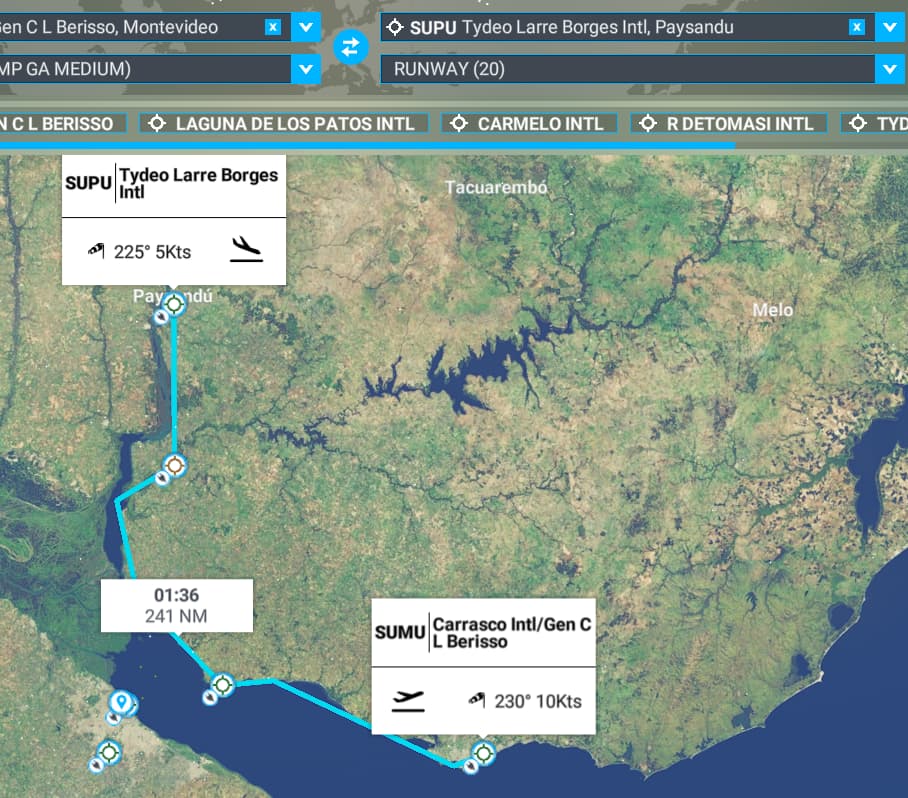This screenshot has width=908, height=798.
Task: Expand the departure airport dropdown arrow
Action: pos(306,27)
